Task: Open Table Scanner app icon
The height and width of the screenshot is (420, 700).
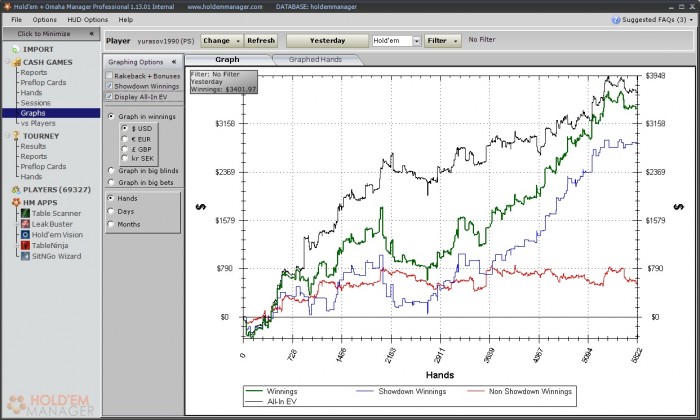Action: [x=25, y=213]
